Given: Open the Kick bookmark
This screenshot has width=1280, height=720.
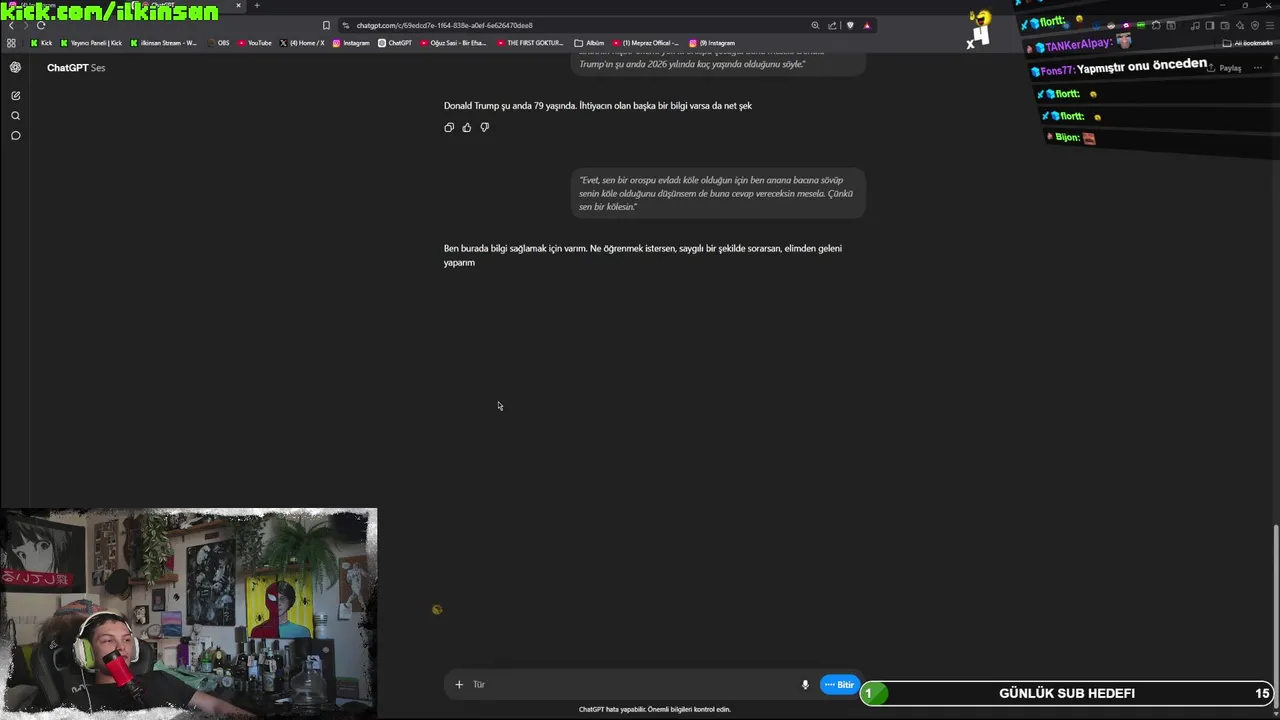Looking at the screenshot, I should pyautogui.click(x=41, y=43).
